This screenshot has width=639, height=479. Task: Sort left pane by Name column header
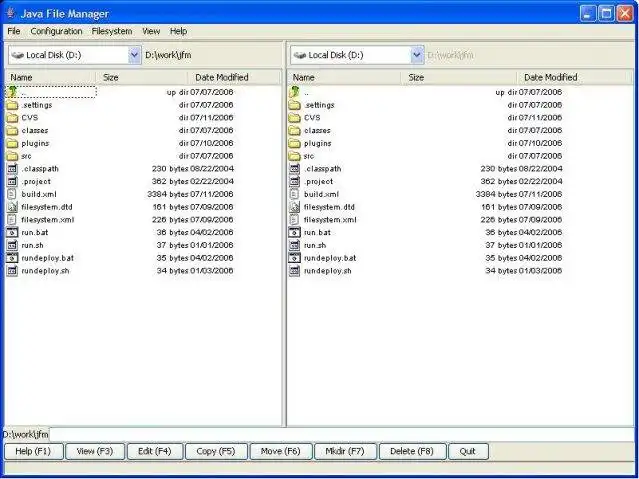point(51,77)
